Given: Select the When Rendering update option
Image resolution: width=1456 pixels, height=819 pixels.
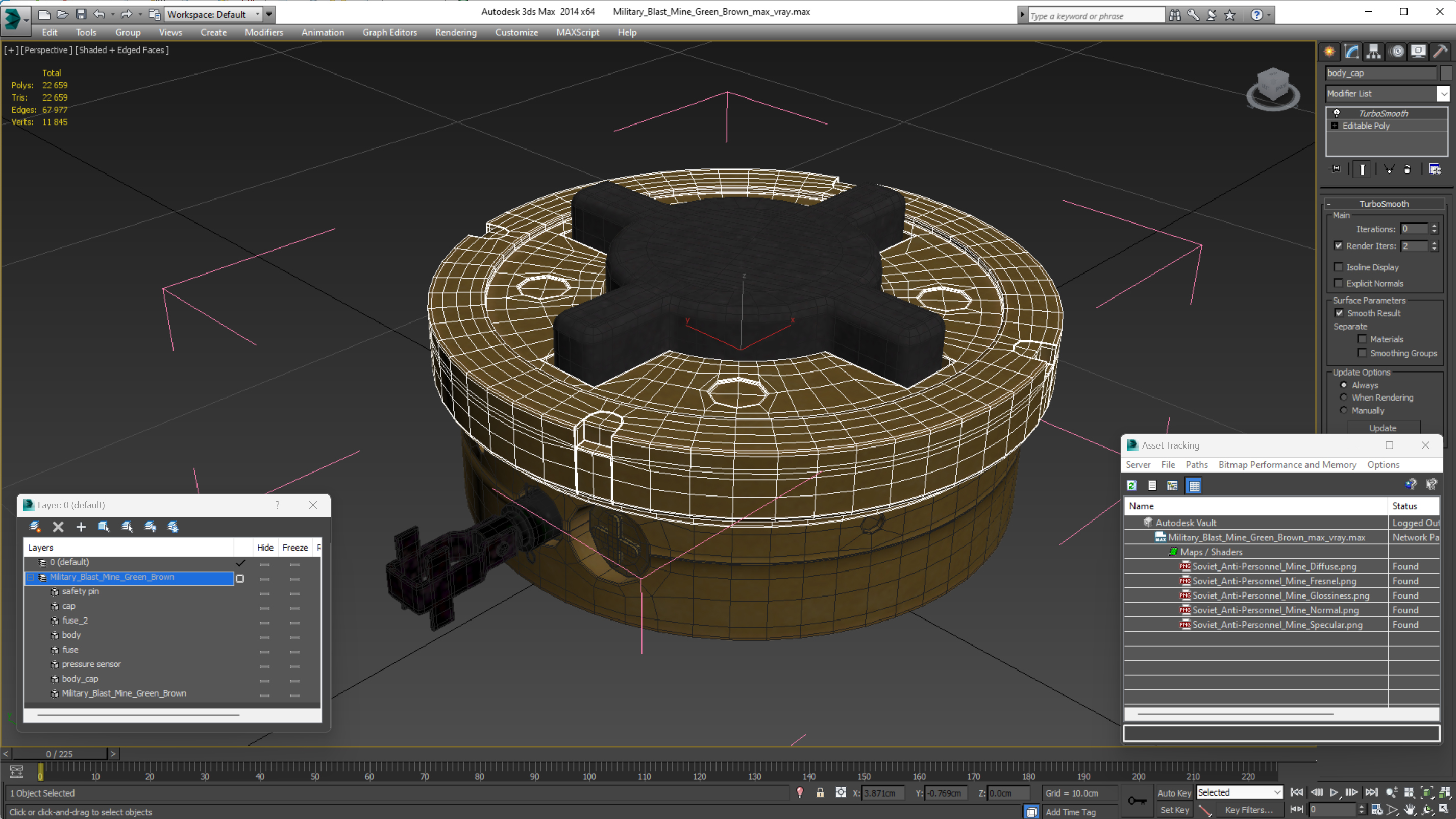Looking at the screenshot, I should (x=1344, y=398).
